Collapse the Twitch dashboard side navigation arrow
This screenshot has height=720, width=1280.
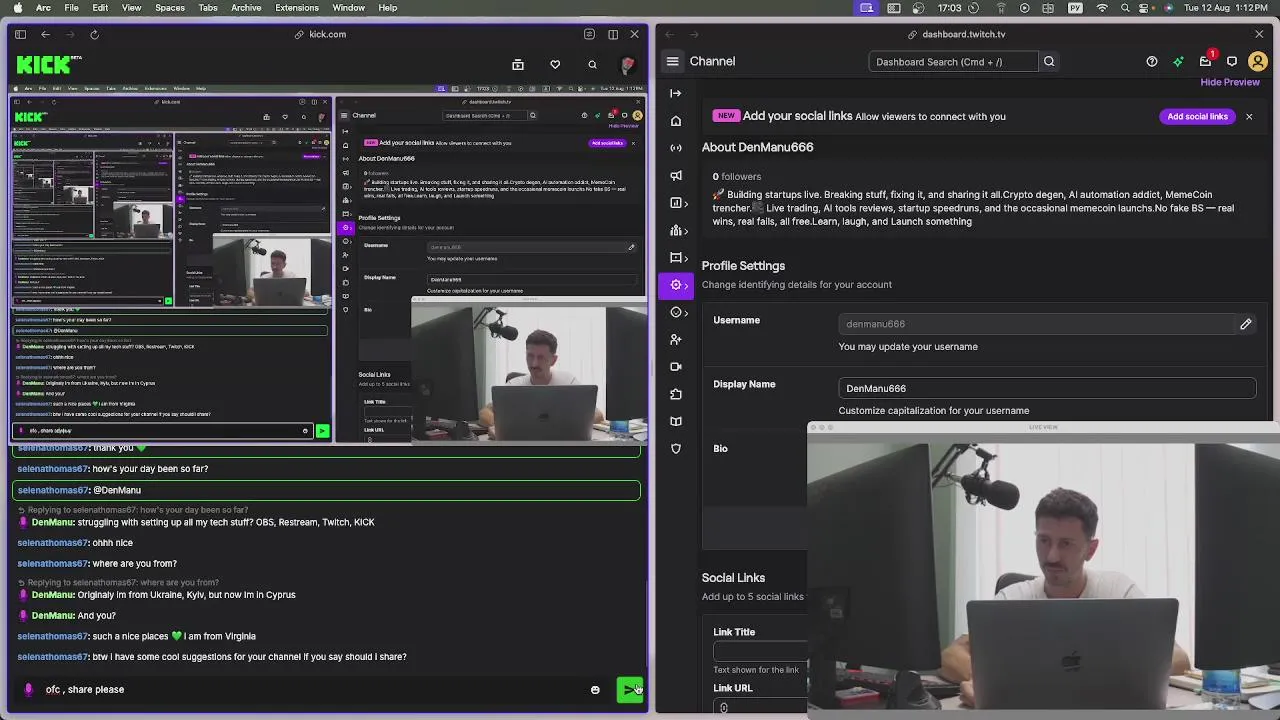point(676,93)
